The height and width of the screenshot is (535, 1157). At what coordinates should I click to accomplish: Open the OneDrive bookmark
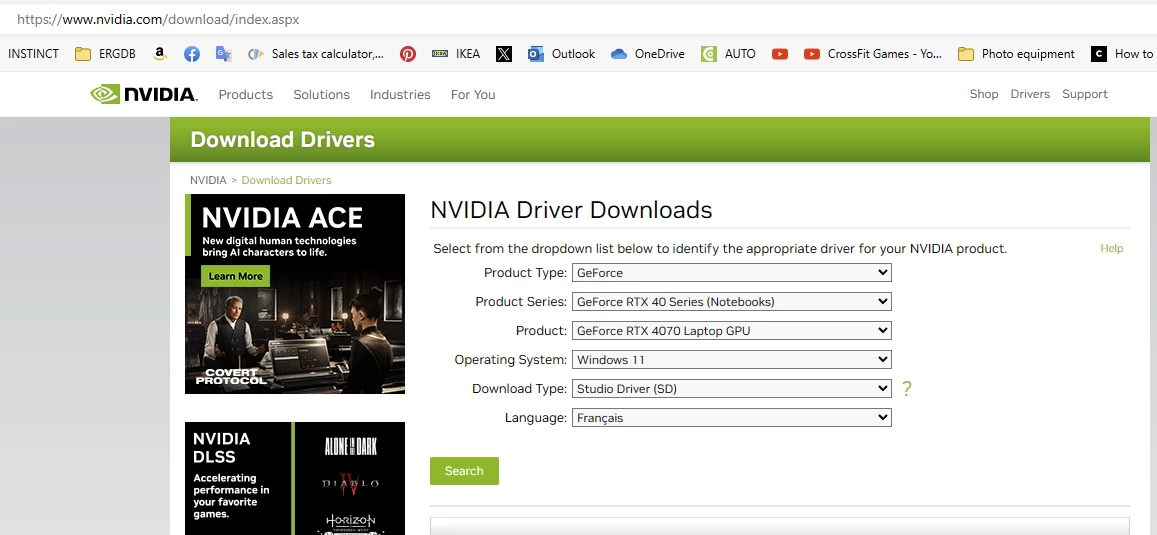tap(648, 54)
